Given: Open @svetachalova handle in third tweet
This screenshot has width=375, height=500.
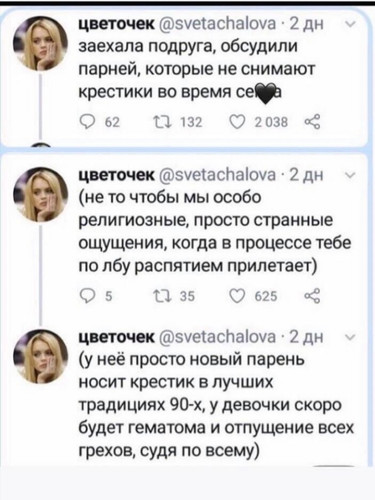Looking at the screenshot, I should click(x=218, y=337).
